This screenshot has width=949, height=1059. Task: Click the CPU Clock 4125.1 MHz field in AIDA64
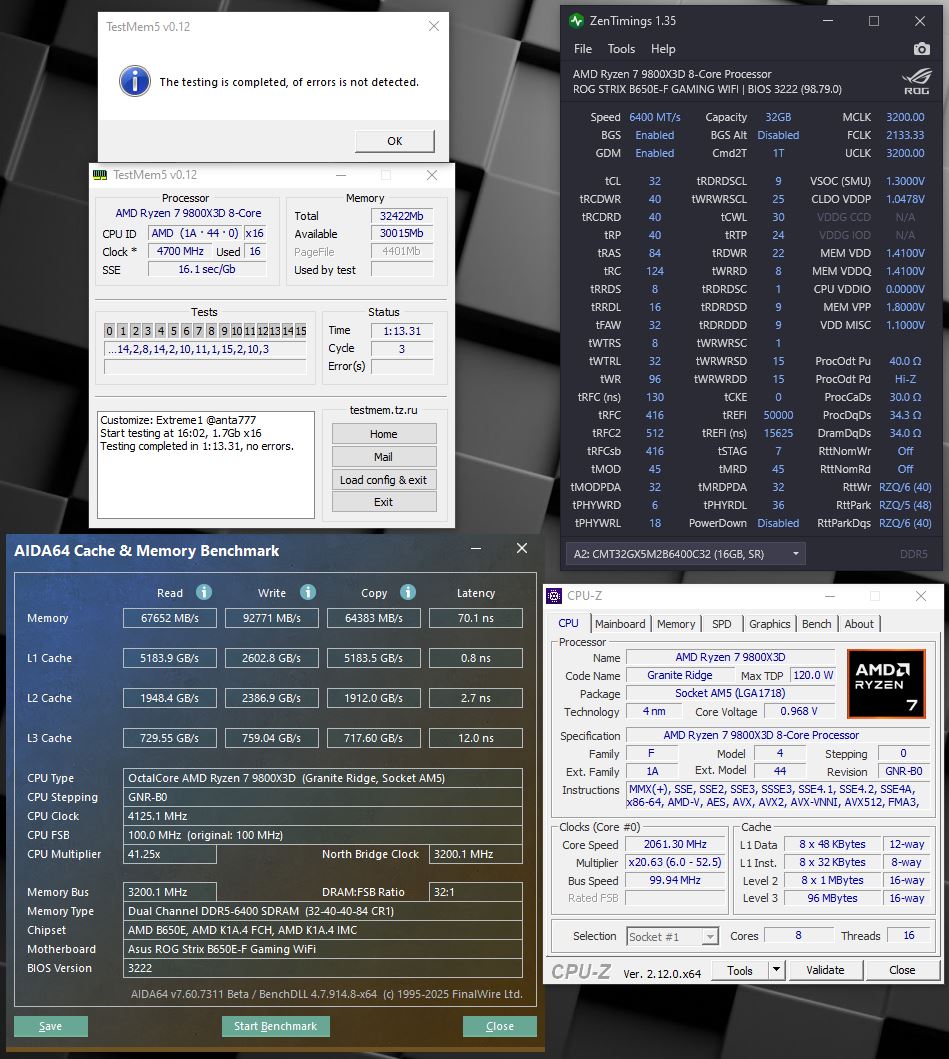click(323, 816)
